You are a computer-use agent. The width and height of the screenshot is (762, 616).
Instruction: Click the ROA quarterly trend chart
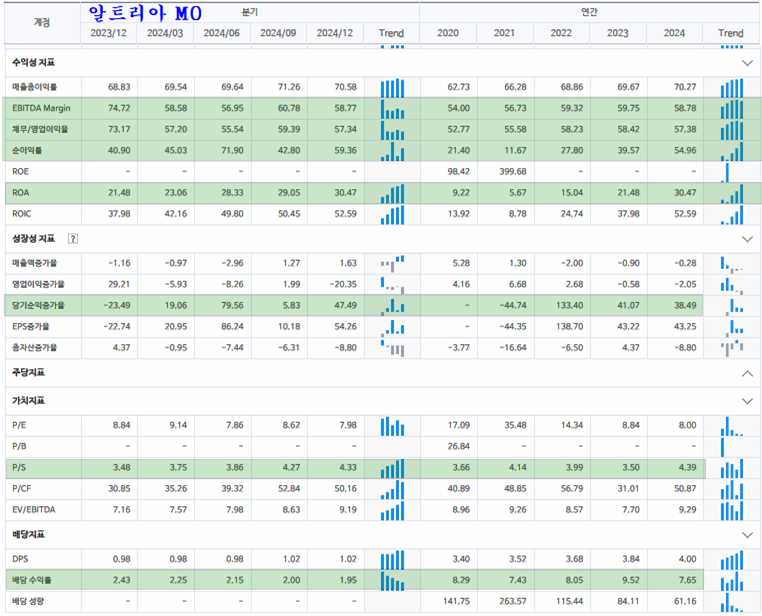[392, 193]
